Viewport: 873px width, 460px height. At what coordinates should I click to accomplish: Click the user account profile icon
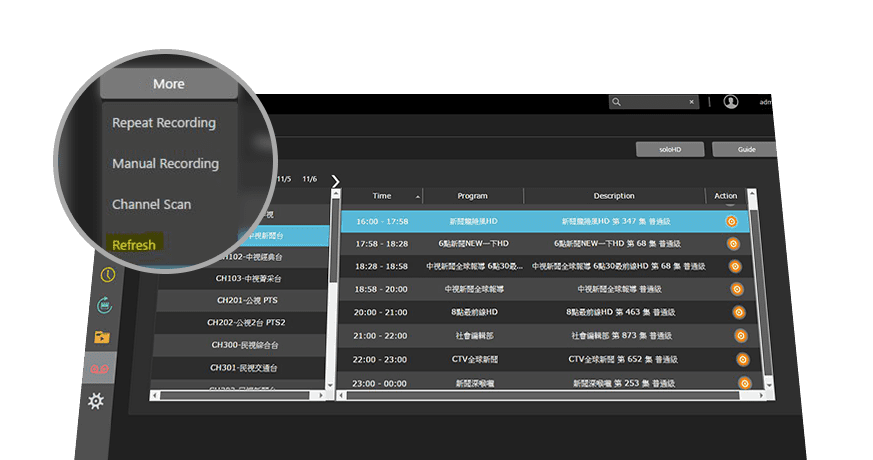(x=731, y=102)
